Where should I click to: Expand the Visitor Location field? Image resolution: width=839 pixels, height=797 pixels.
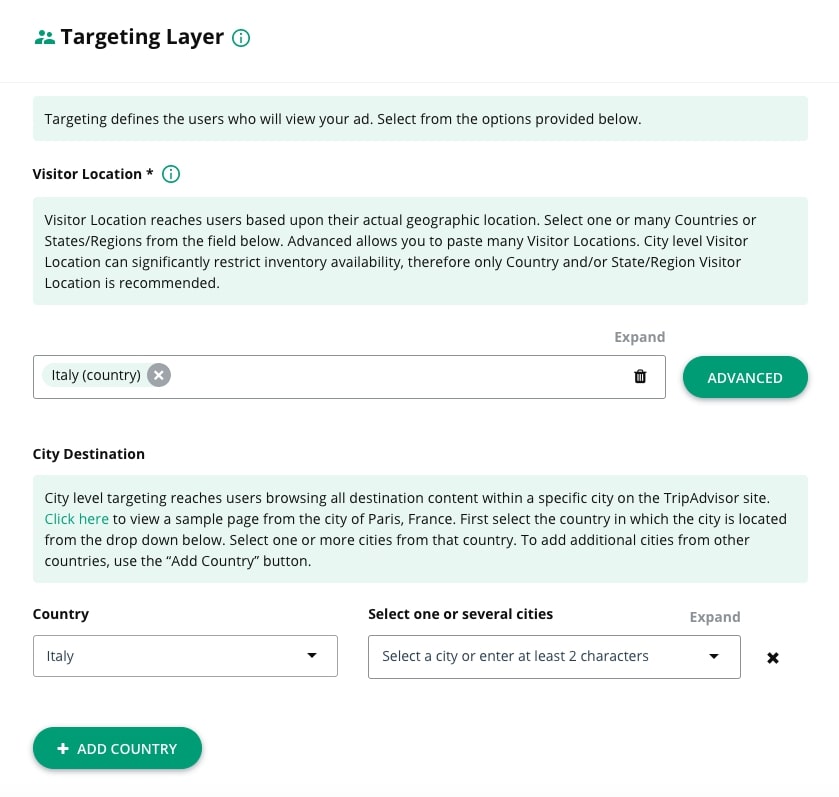click(639, 337)
